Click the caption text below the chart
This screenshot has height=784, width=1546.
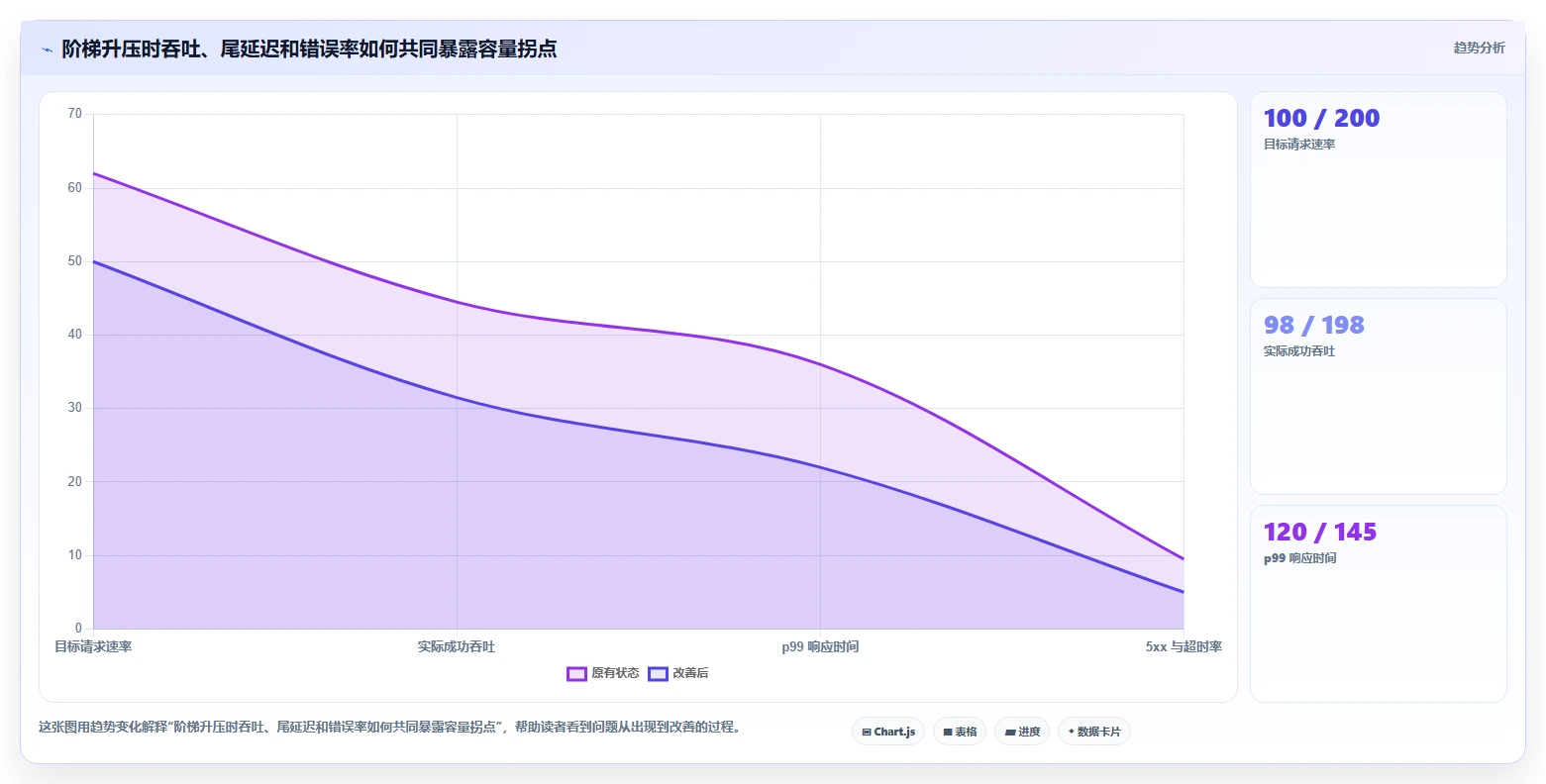[389, 727]
